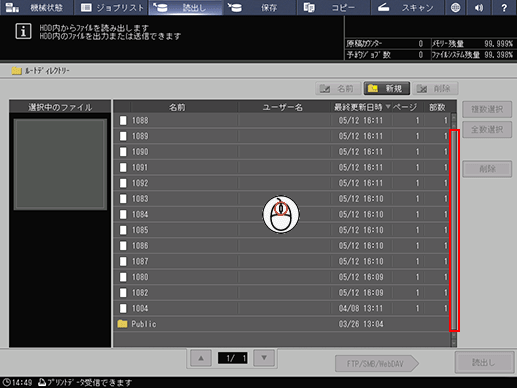517x388 pixels.
Task: Open help with the question mark icon
Action: [x=504, y=7]
